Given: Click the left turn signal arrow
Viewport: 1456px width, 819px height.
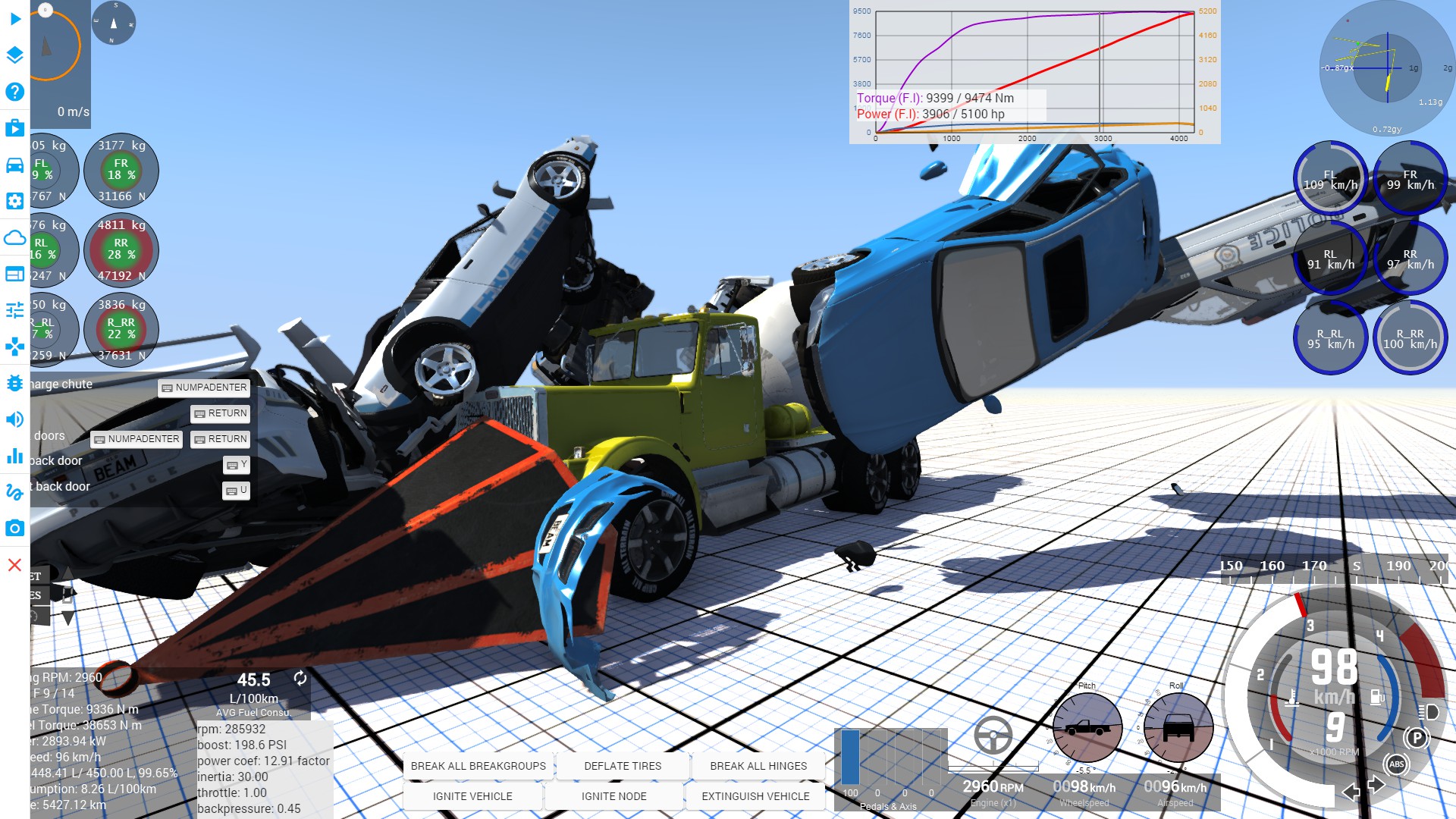Looking at the screenshot, I should tap(1351, 792).
